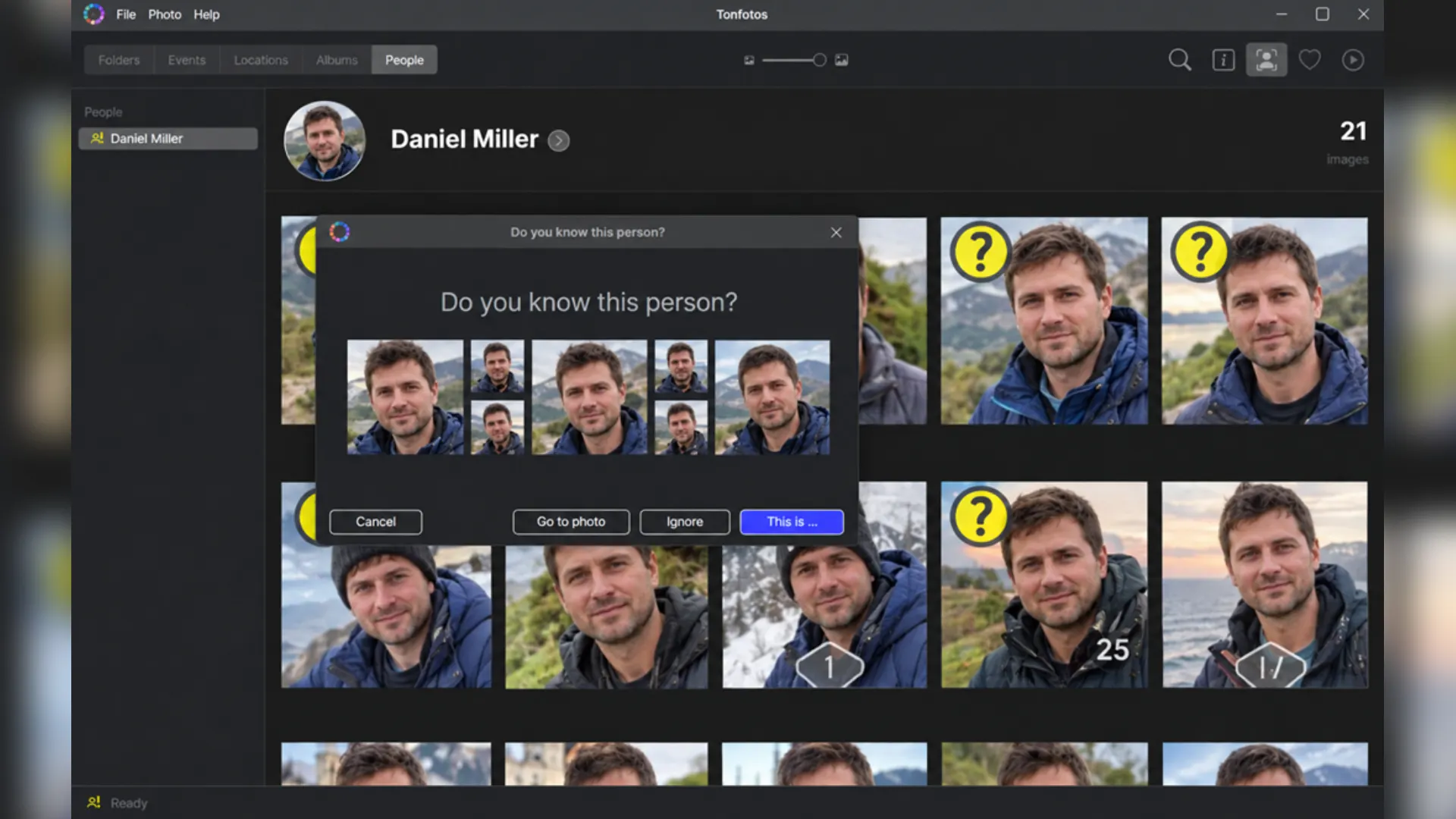Click Daniel Miller's round profile avatar
Viewport: 1456px width, 819px height.
click(325, 141)
